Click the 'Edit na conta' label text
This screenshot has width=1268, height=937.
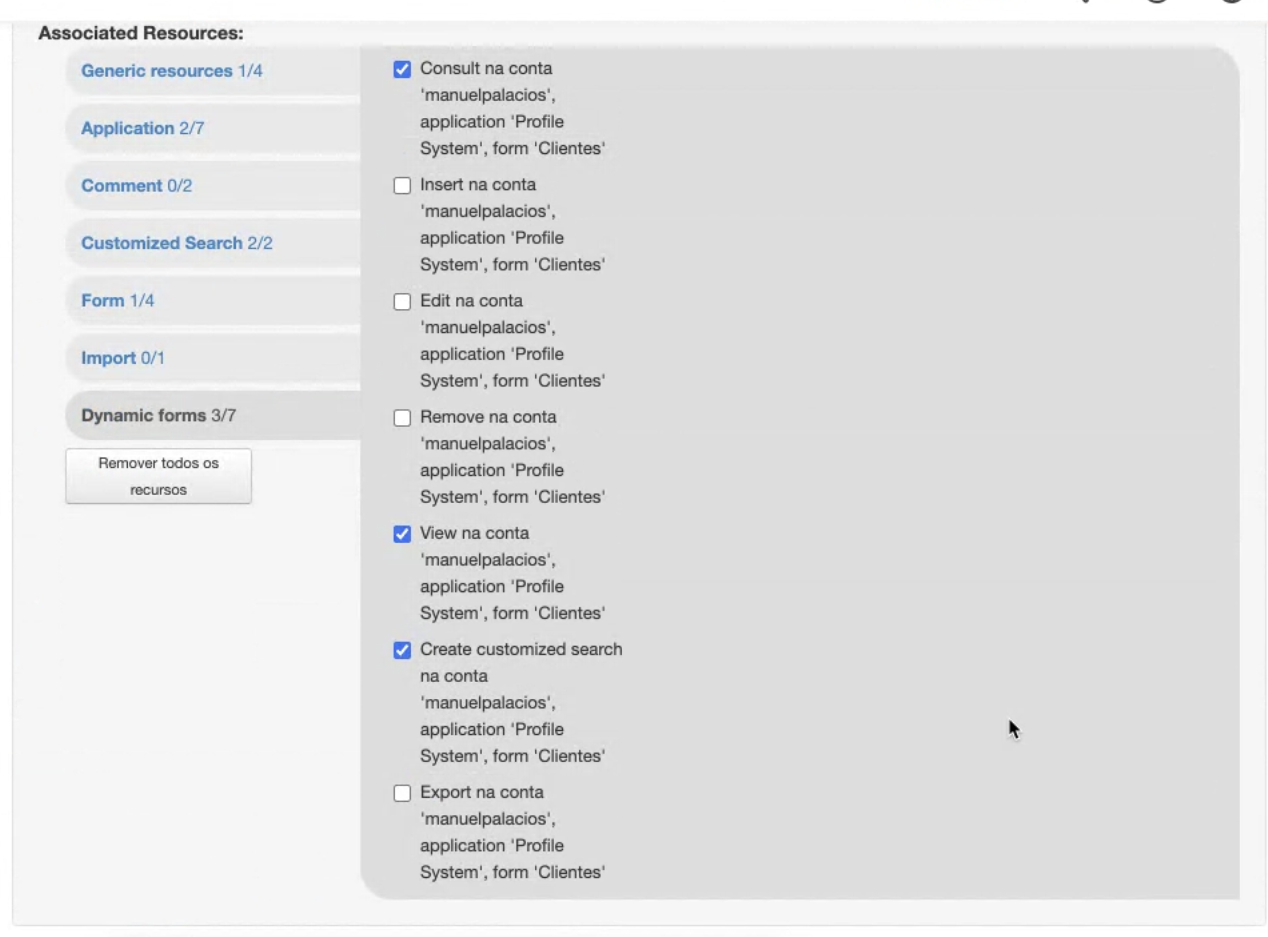[x=471, y=301]
